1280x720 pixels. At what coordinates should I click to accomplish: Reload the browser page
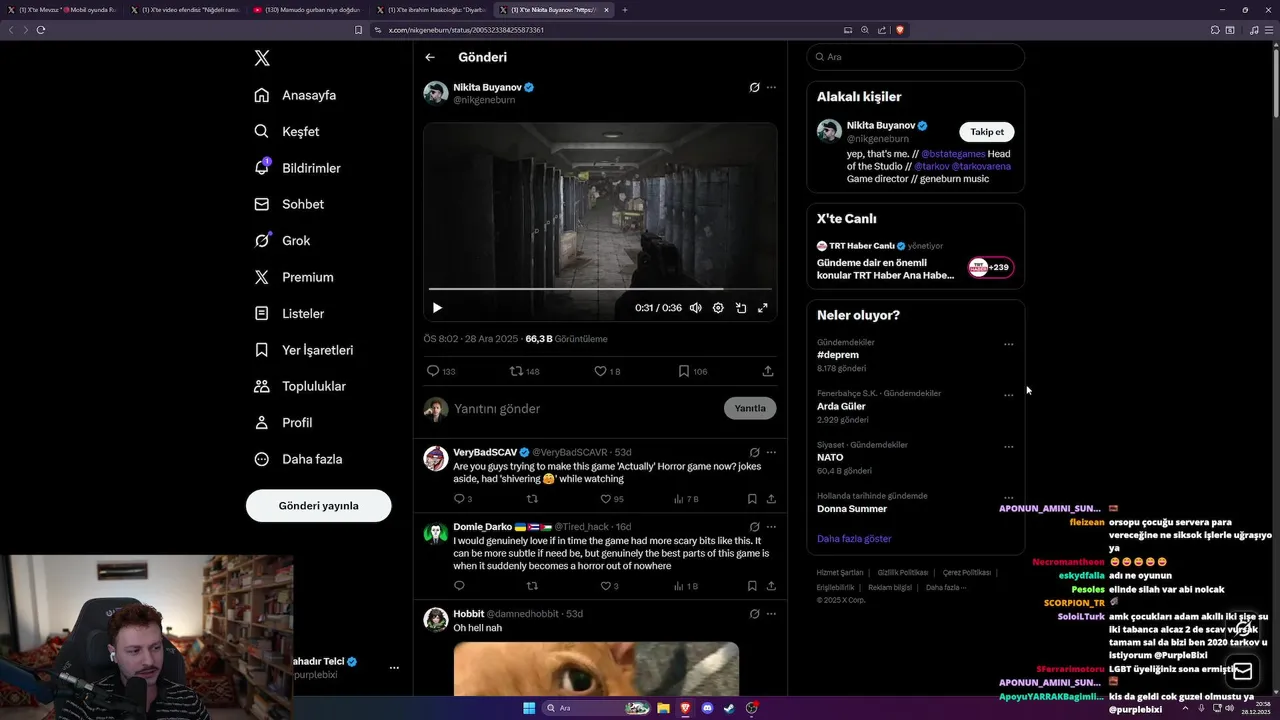(x=41, y=30)
